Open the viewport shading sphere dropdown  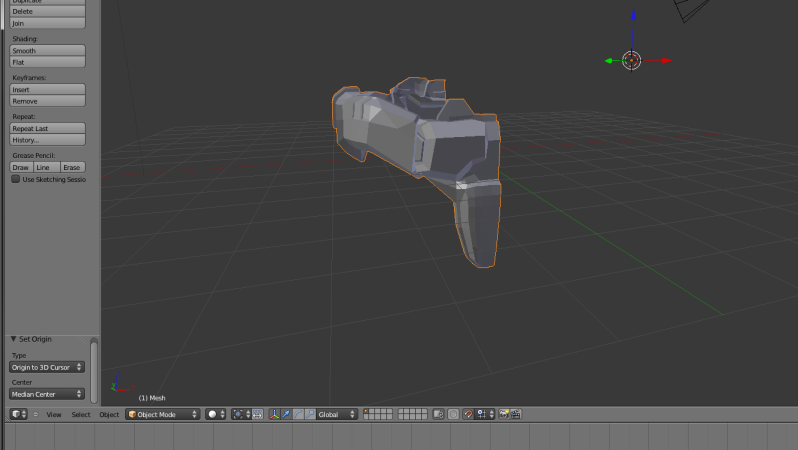coord(216,414)
